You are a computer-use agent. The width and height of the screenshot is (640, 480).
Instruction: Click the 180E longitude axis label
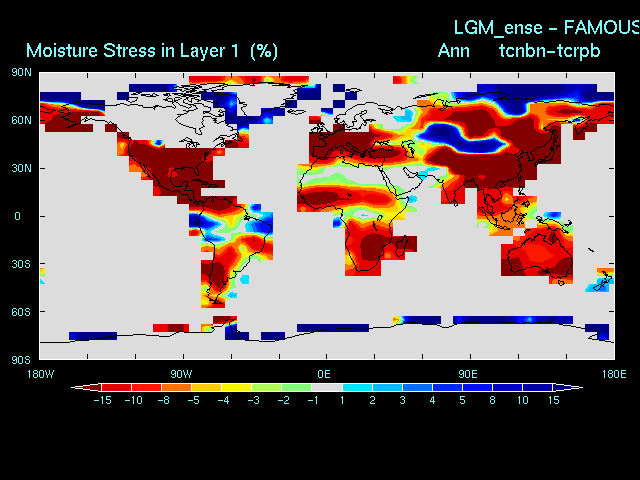pos(612,373)
